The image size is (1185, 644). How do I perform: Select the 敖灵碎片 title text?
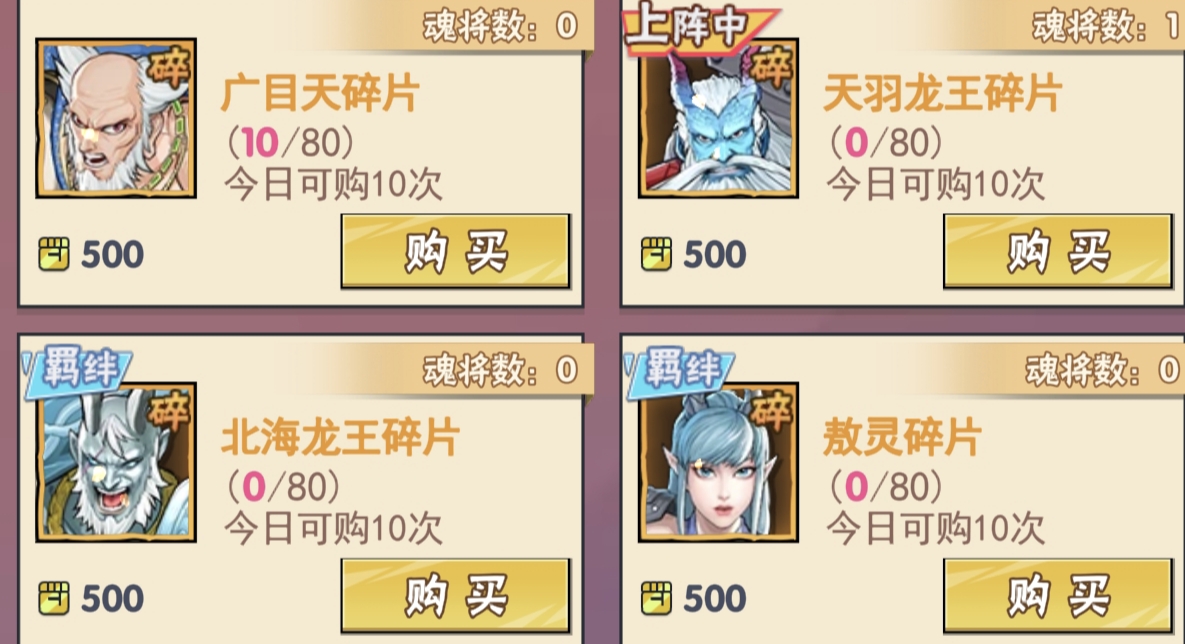coord(901,438)
